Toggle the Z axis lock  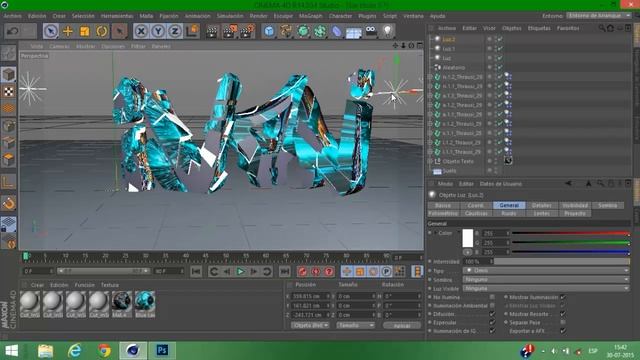pyautogui.click(x=175, y=31)
